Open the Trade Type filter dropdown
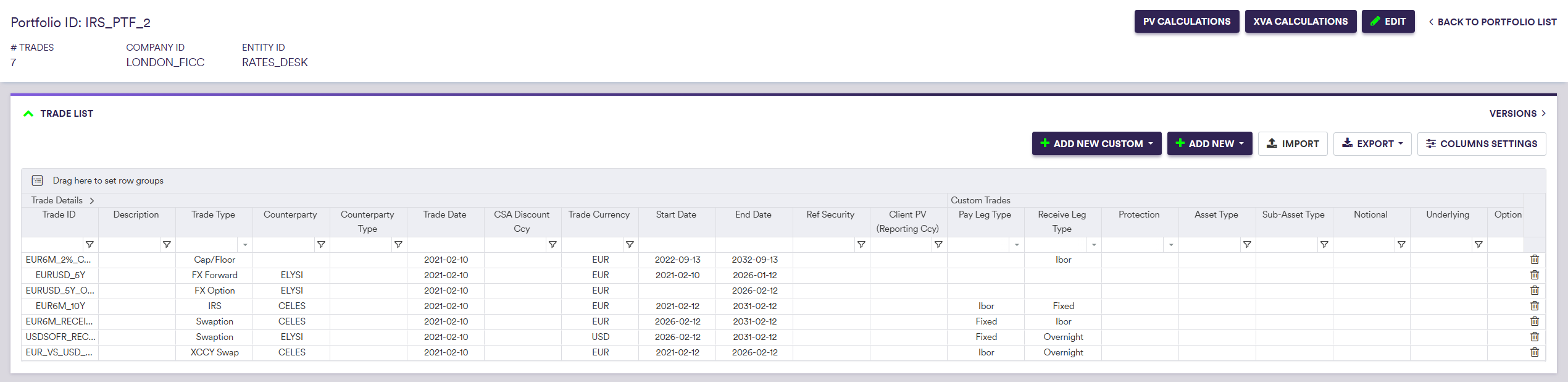This screenshot has height=382, width=1568. coord(245,245)
